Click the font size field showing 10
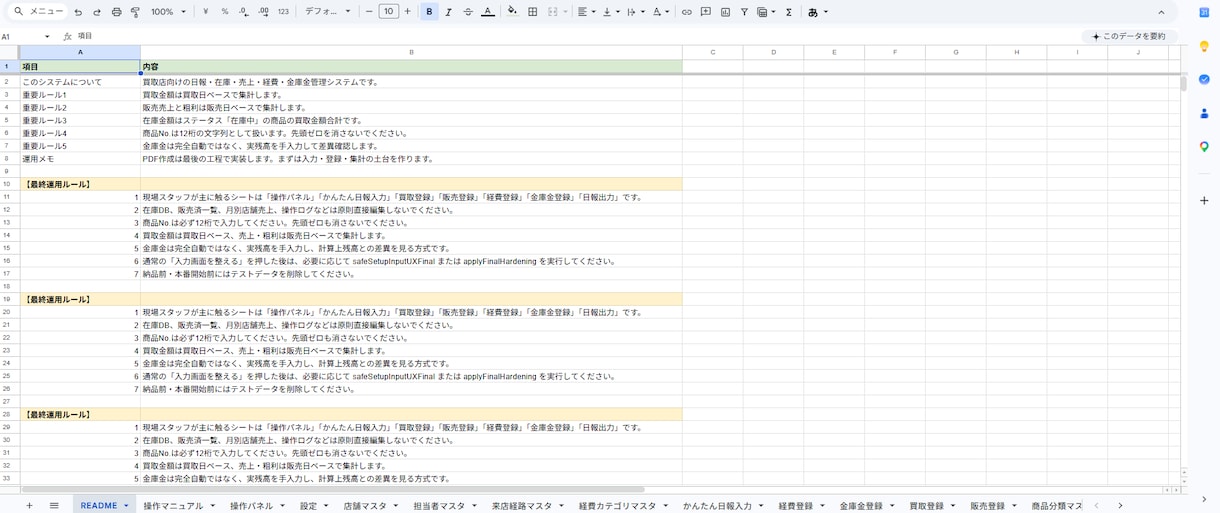 click(388, 12)
